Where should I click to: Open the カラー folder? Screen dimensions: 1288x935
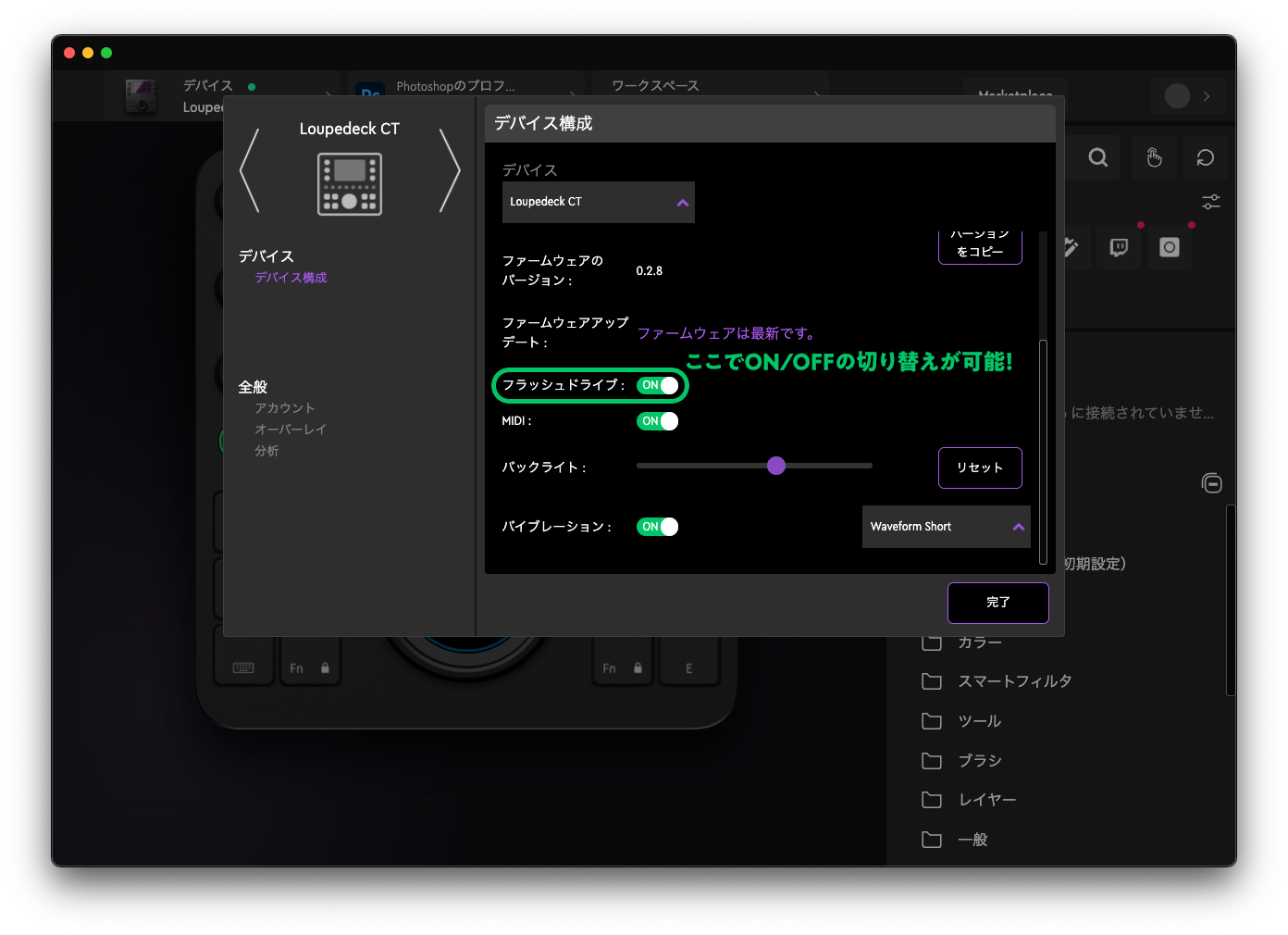point(962,642)
